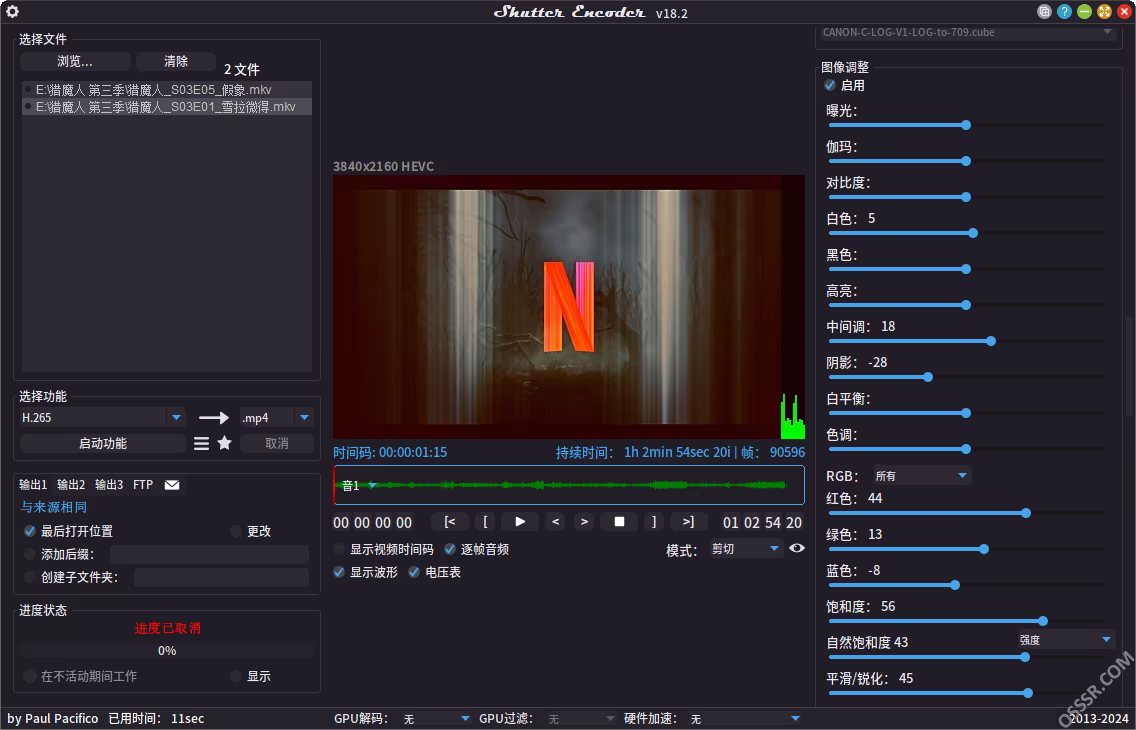Enable 在不活动期间工作 checkbox

pos(30,676)
